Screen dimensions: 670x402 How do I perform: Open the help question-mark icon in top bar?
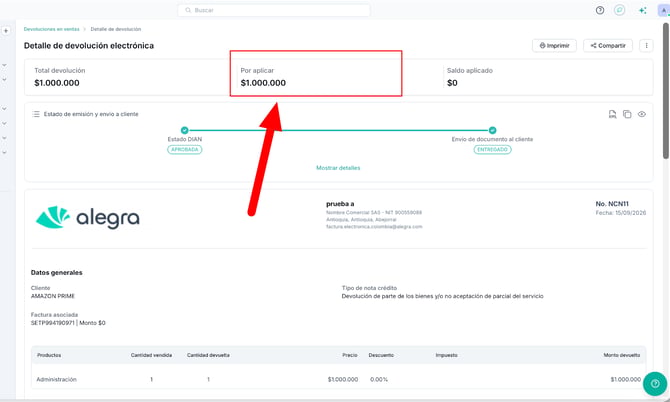(x=600, y=10)
